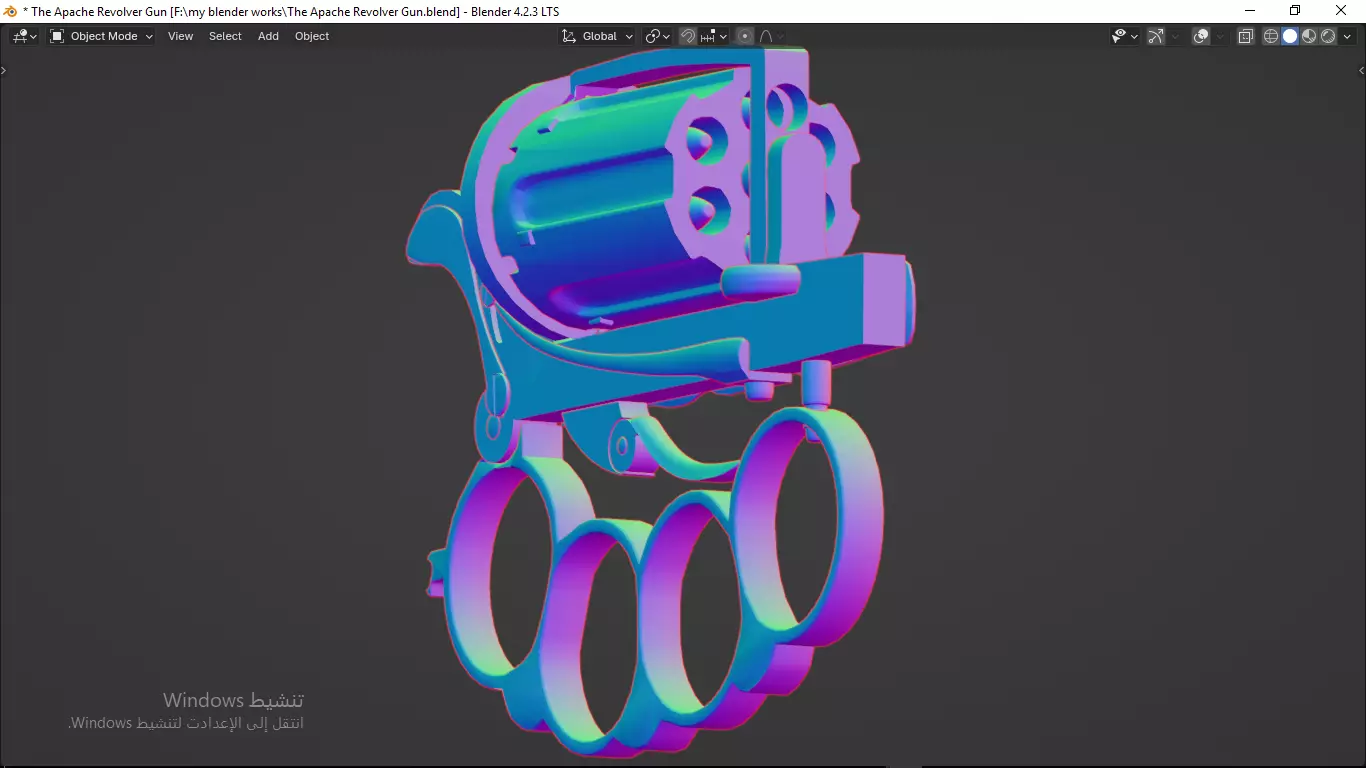Toggle proportional editing
Screen dimensions: 1366x768
point(744,36)
